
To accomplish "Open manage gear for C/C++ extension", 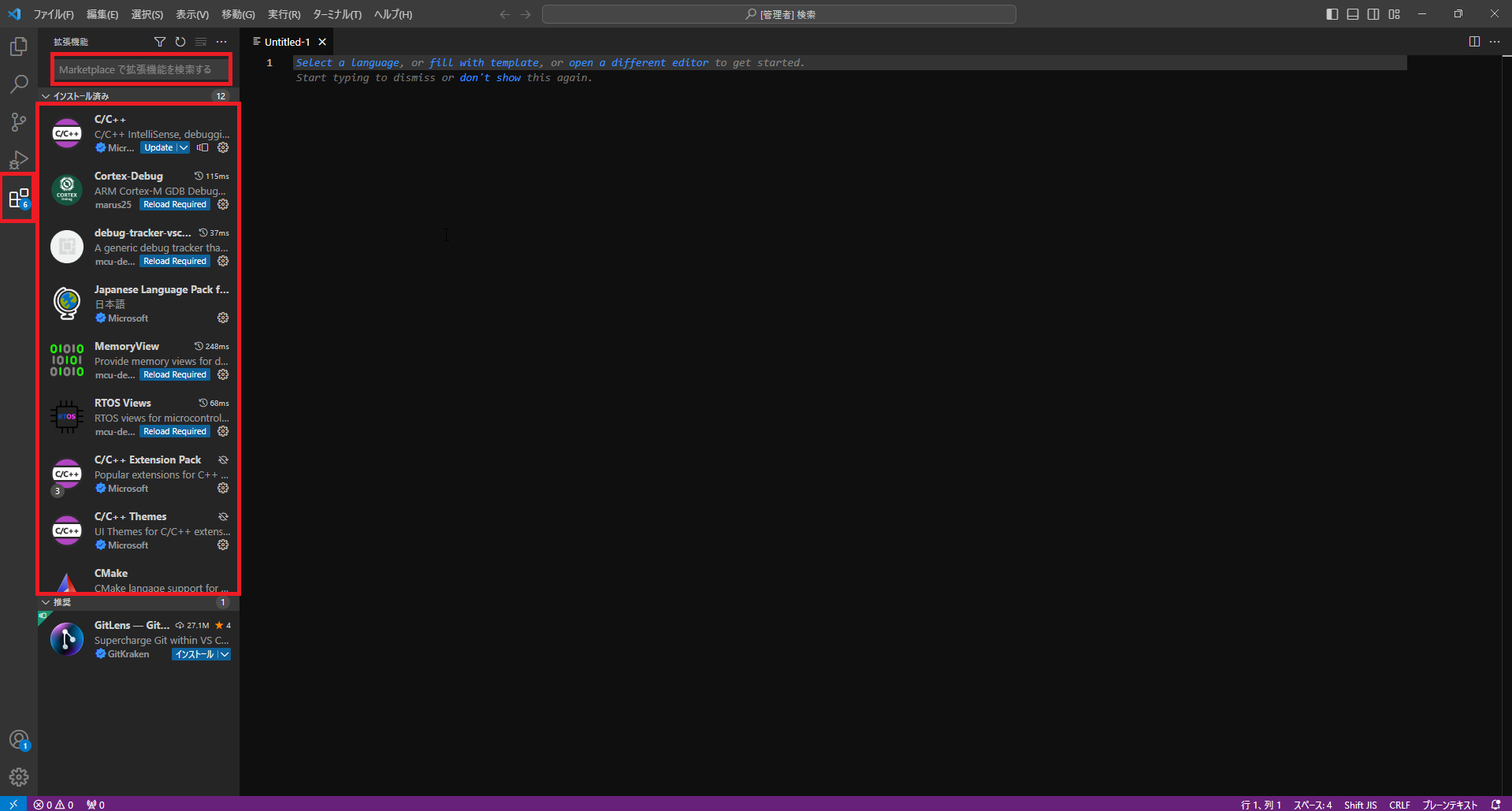I will pos(223,147).
